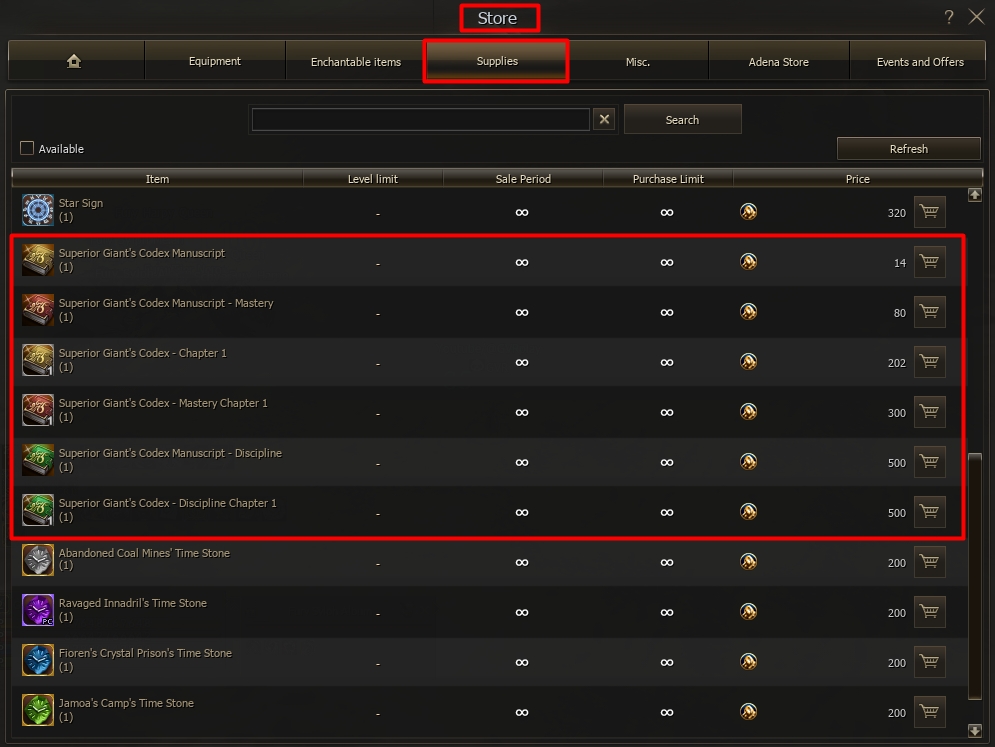Click the Star Sign item icon
The width and height of the screenshot is (995, 747).
tap(38, 210)
